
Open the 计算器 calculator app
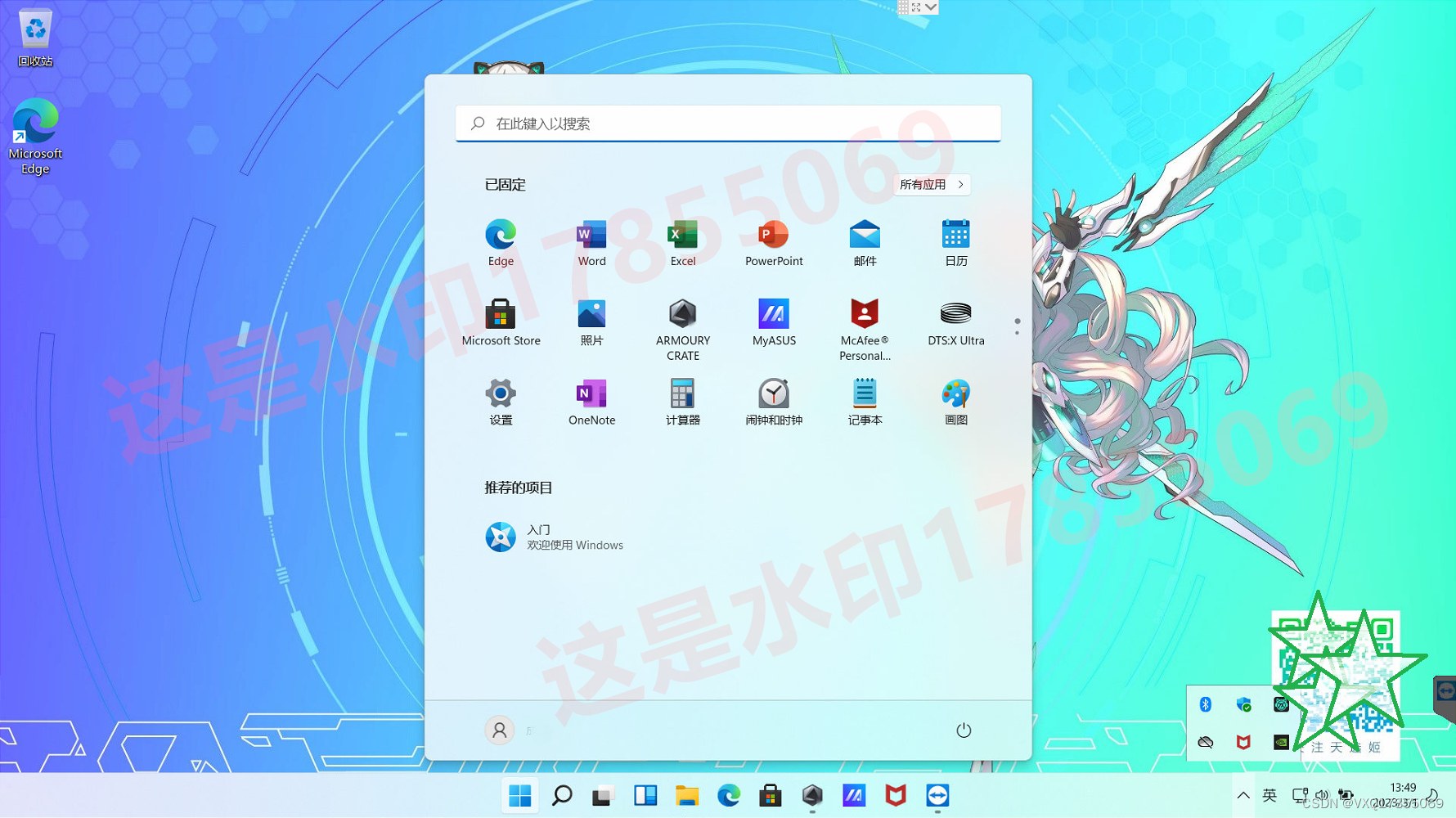pyautogui.click(x=682, y=402)
